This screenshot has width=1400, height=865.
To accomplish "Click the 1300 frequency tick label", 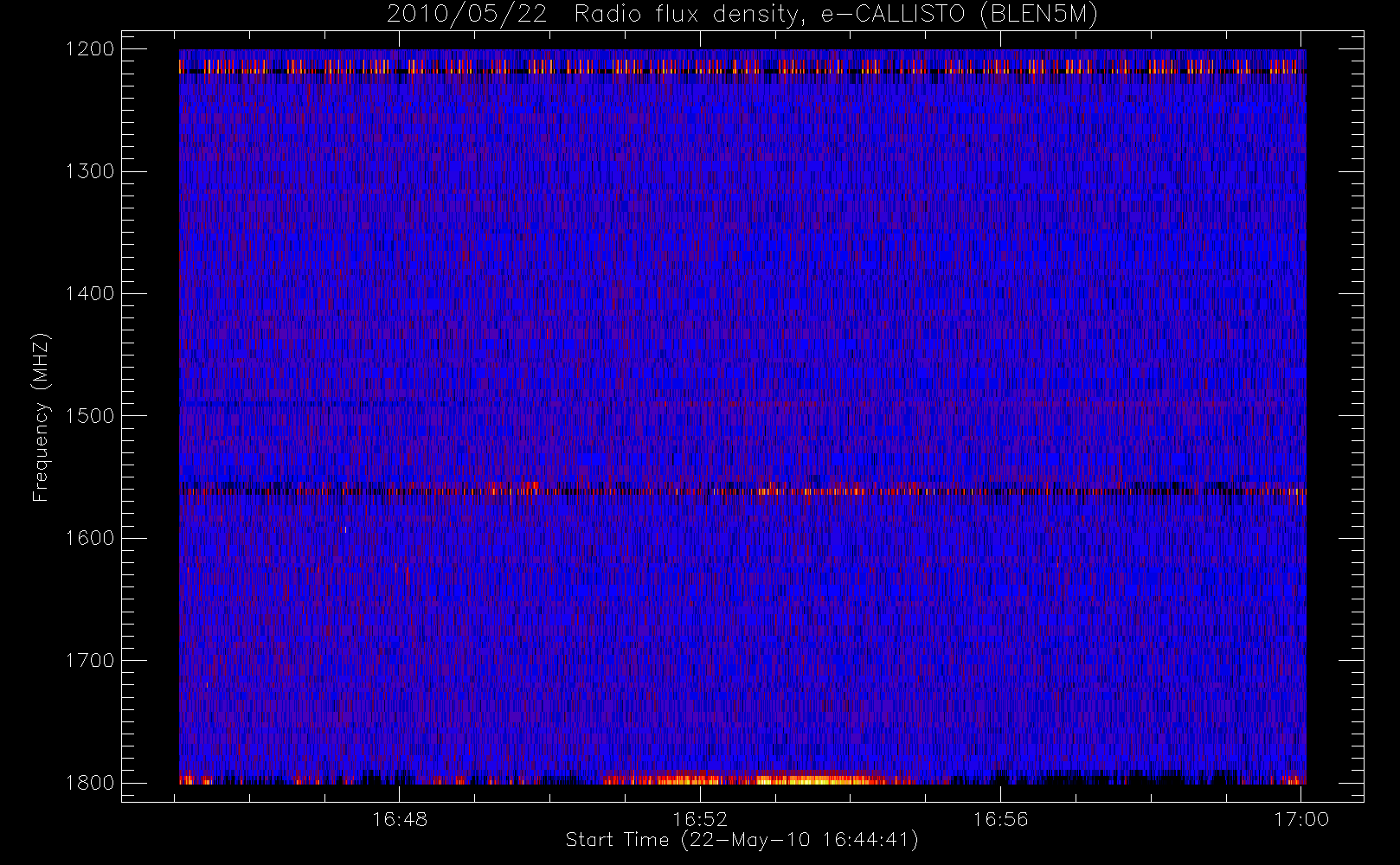I will click(x=91, y=171).
